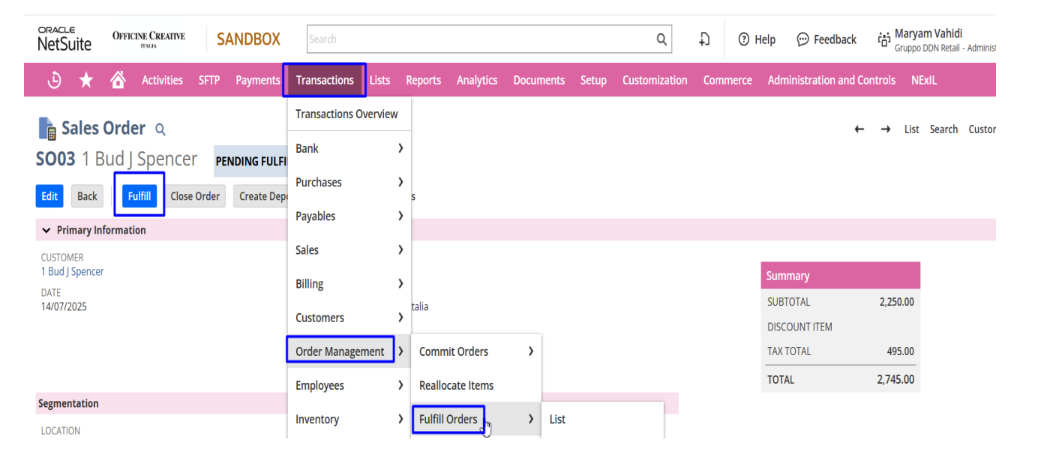
Task: Click the Sales Order document icon
Action: click(x=47, y=129)
